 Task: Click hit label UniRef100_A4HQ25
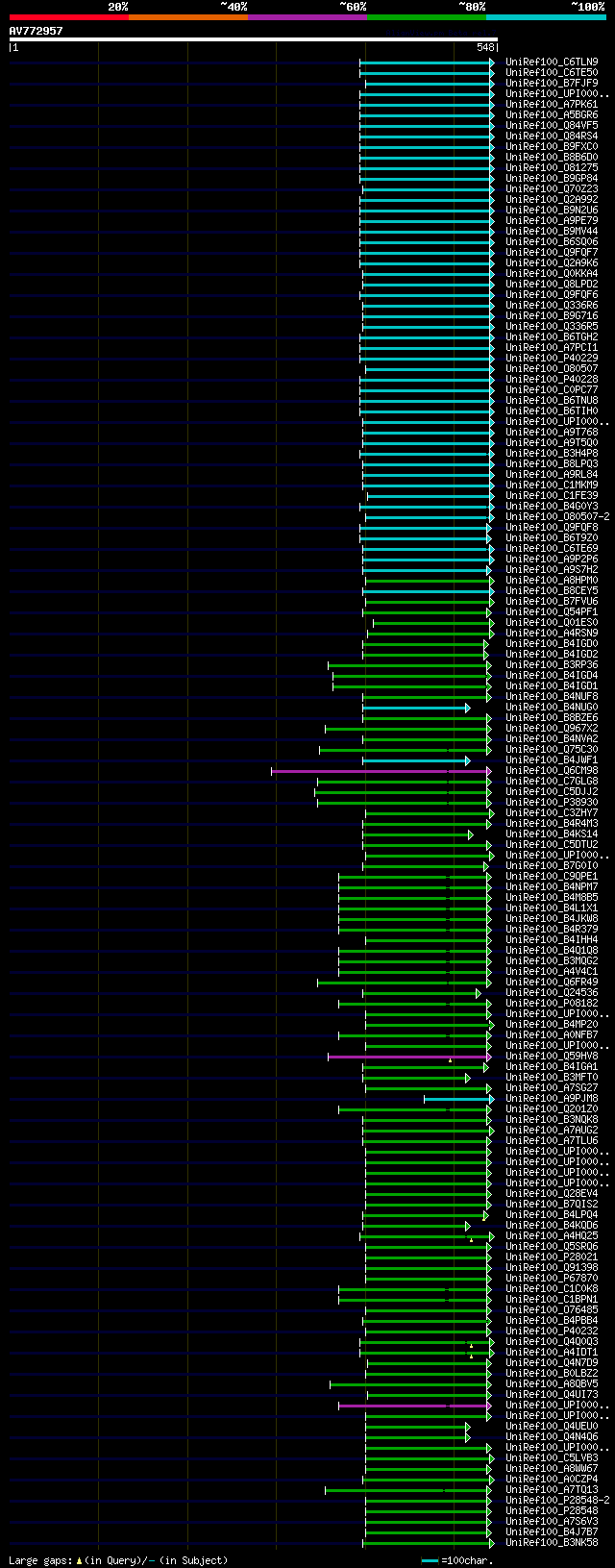552,1235
